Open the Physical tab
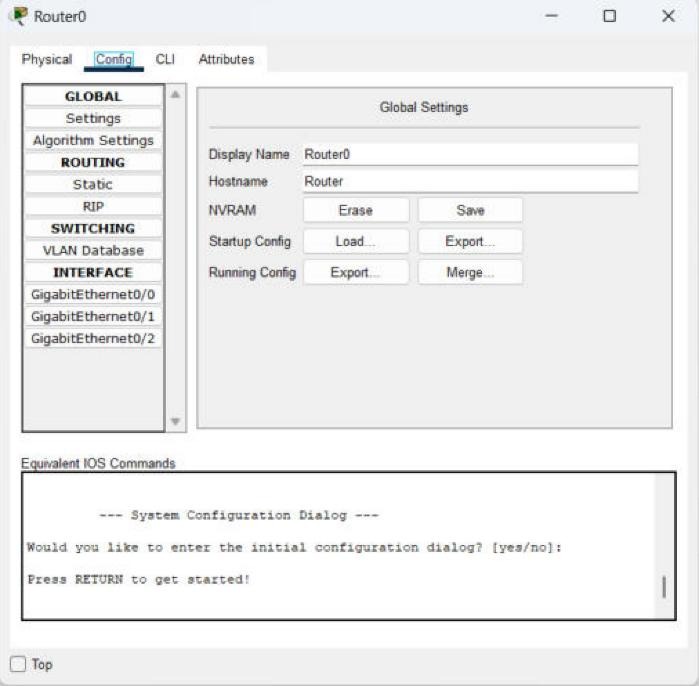Viewport: 699px width, 686px height. pyautogui.click(x=47, y=59)
